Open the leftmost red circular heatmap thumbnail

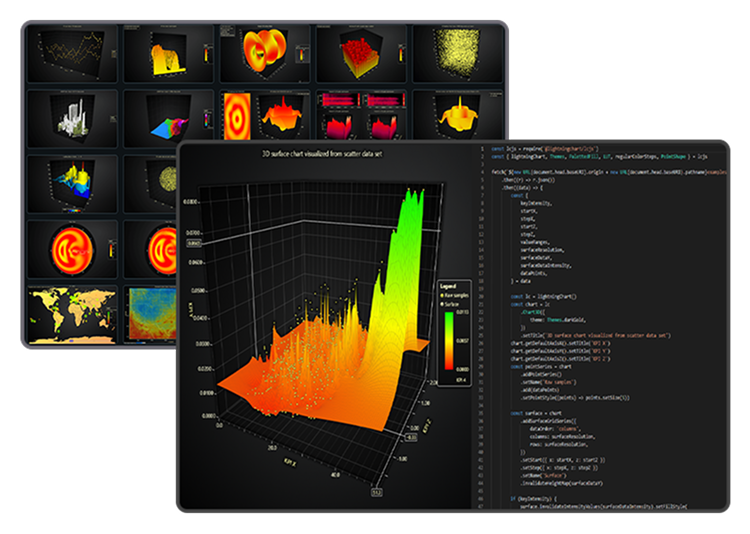[x=72, y=249]
